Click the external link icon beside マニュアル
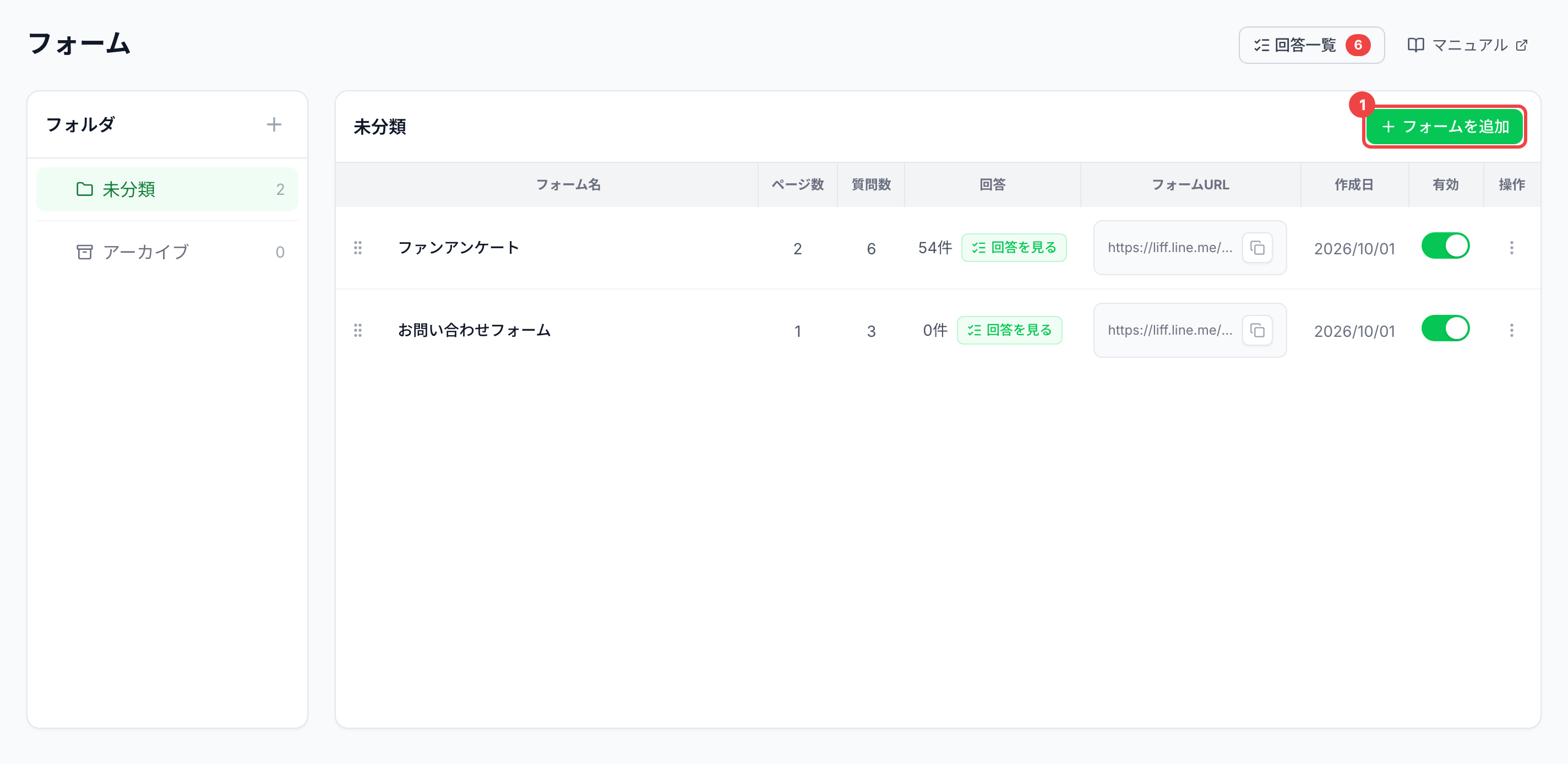Screen dimensions: 1568x764 coord(1522,45)
